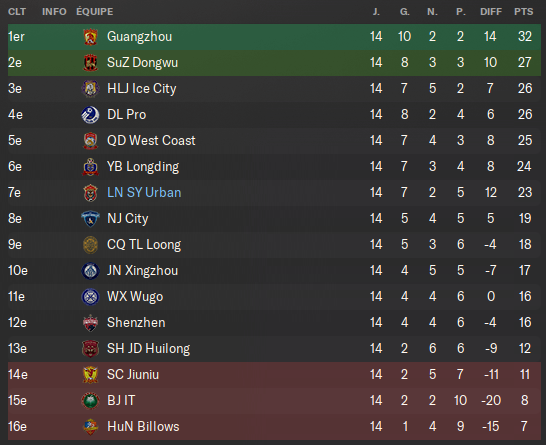Sort table by PTS column header
Image resolution: width=546 pixels, height=445 pixels.
coord(524,11)
